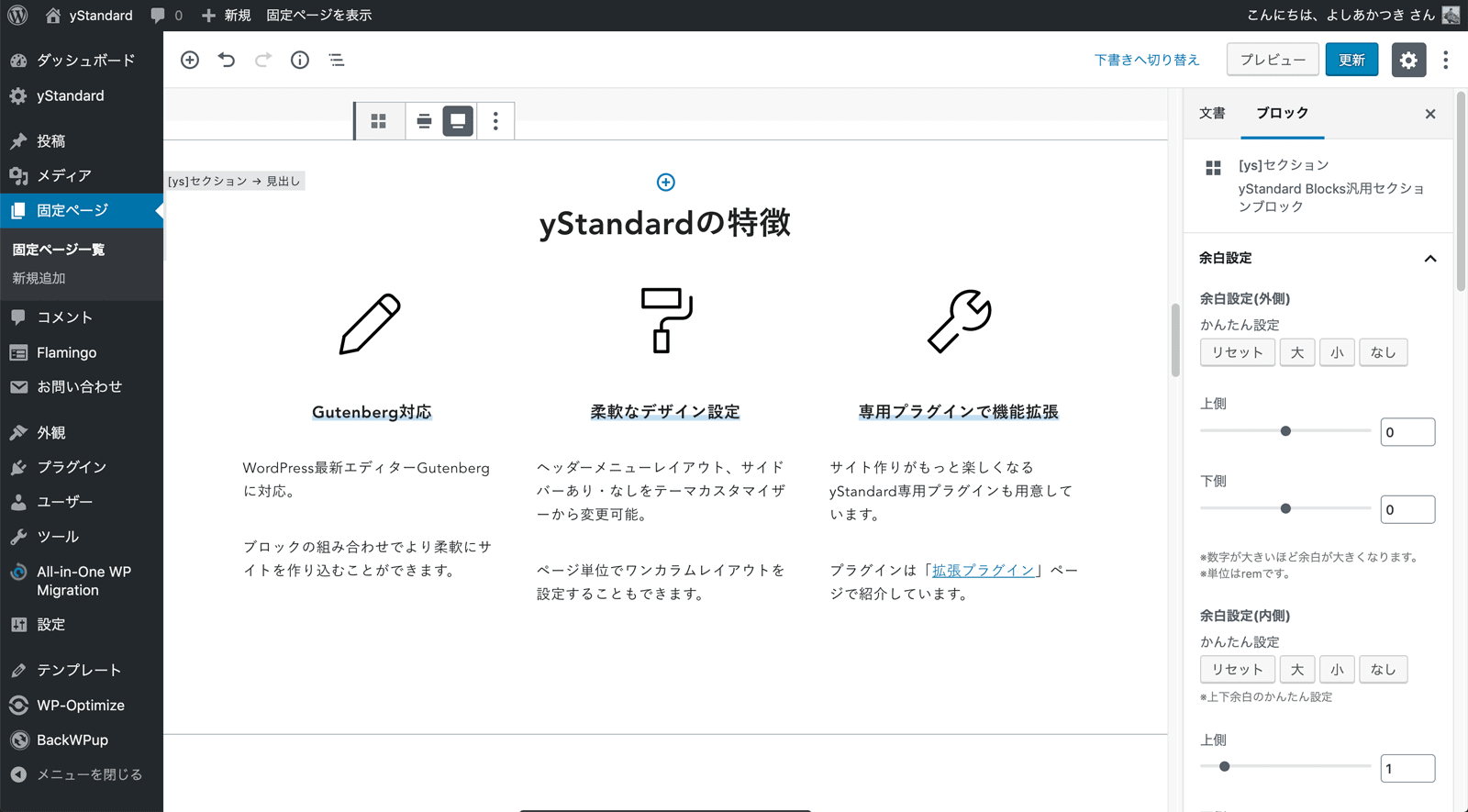Open comments bubble in admin bar
Image resolution: width=1468 pixels, height=812 pixels.
point(167,16)
